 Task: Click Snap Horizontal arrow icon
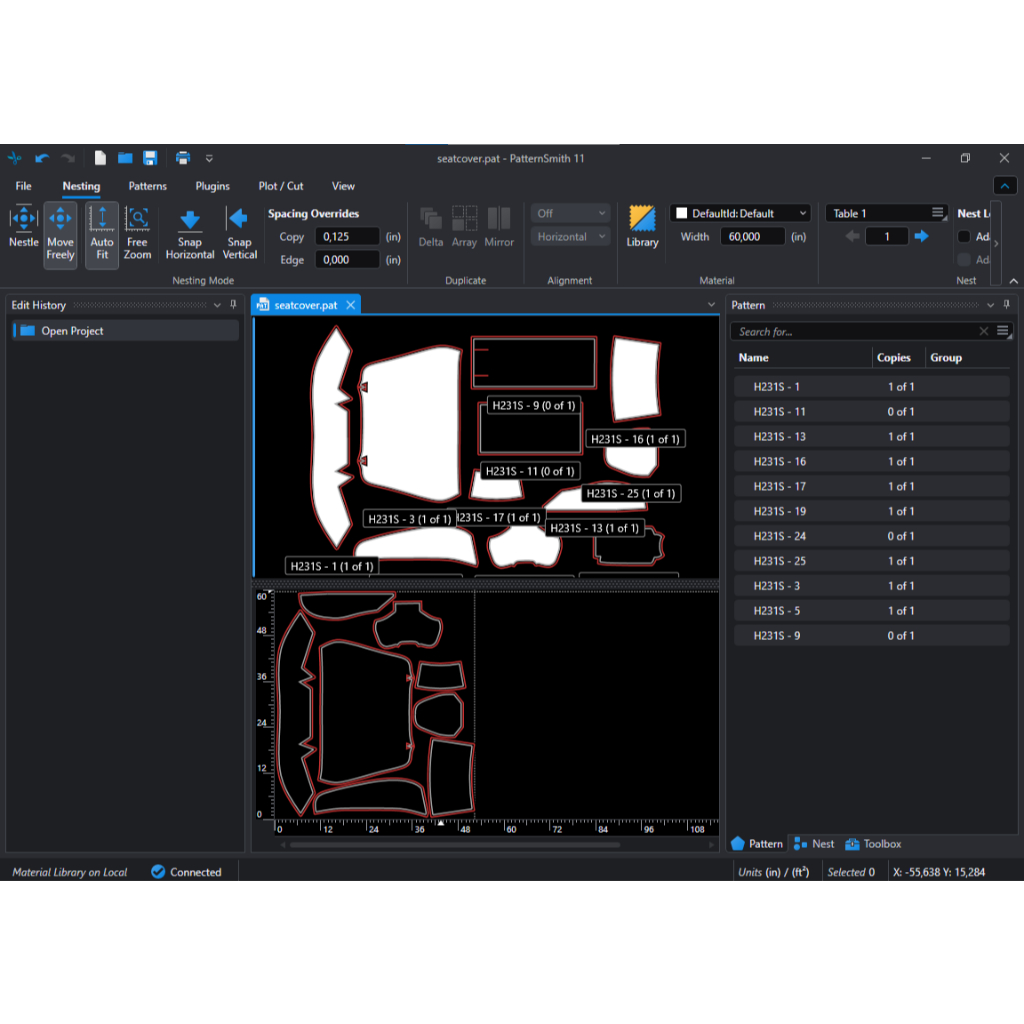(190, 220)
